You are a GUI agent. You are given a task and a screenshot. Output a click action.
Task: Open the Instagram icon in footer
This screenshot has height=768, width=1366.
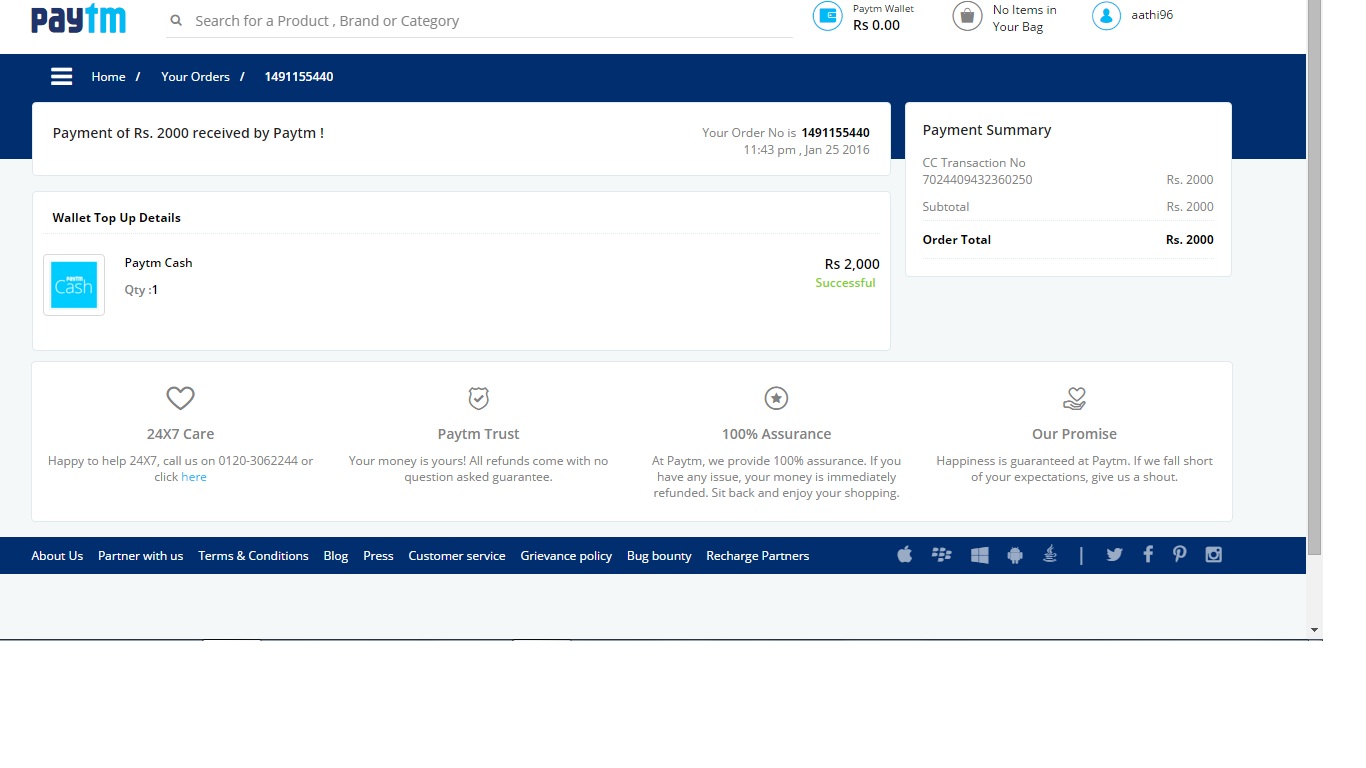1214,555
